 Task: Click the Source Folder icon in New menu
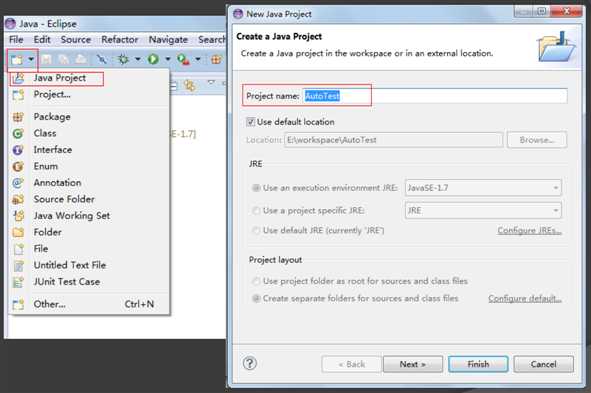click(x=18, y=199)
